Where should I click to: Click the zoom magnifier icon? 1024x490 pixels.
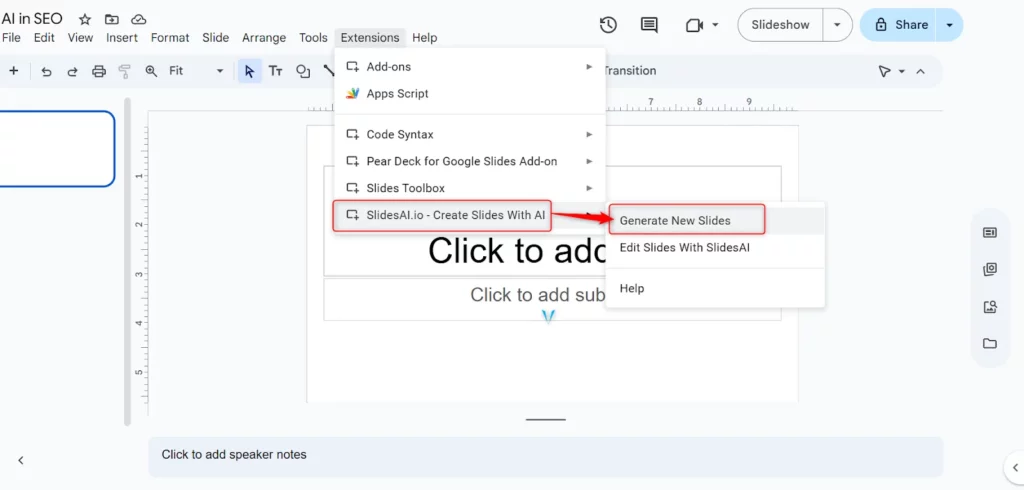coord(152,71)
